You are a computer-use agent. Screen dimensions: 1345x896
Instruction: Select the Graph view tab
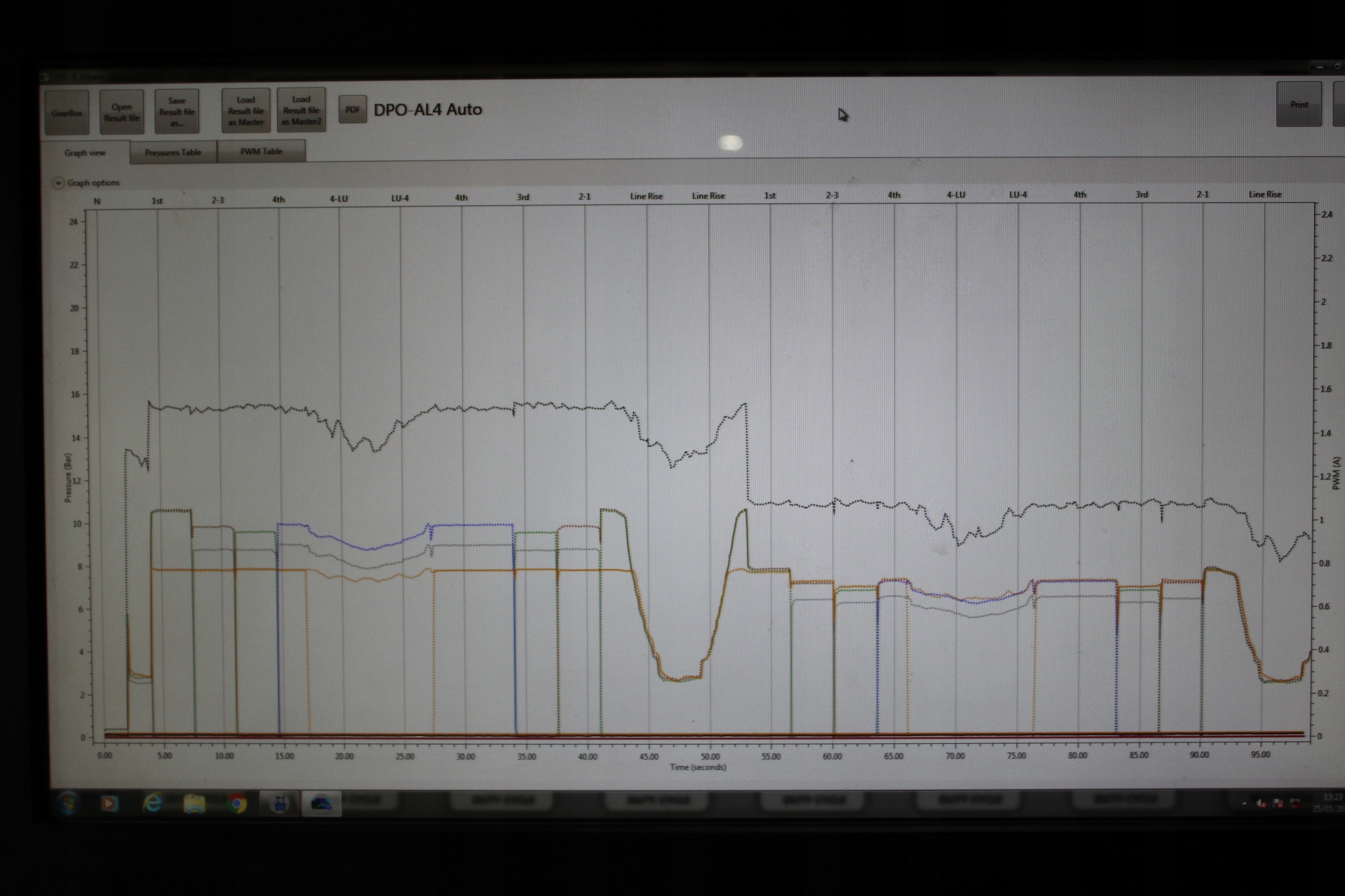pos(85,153)
